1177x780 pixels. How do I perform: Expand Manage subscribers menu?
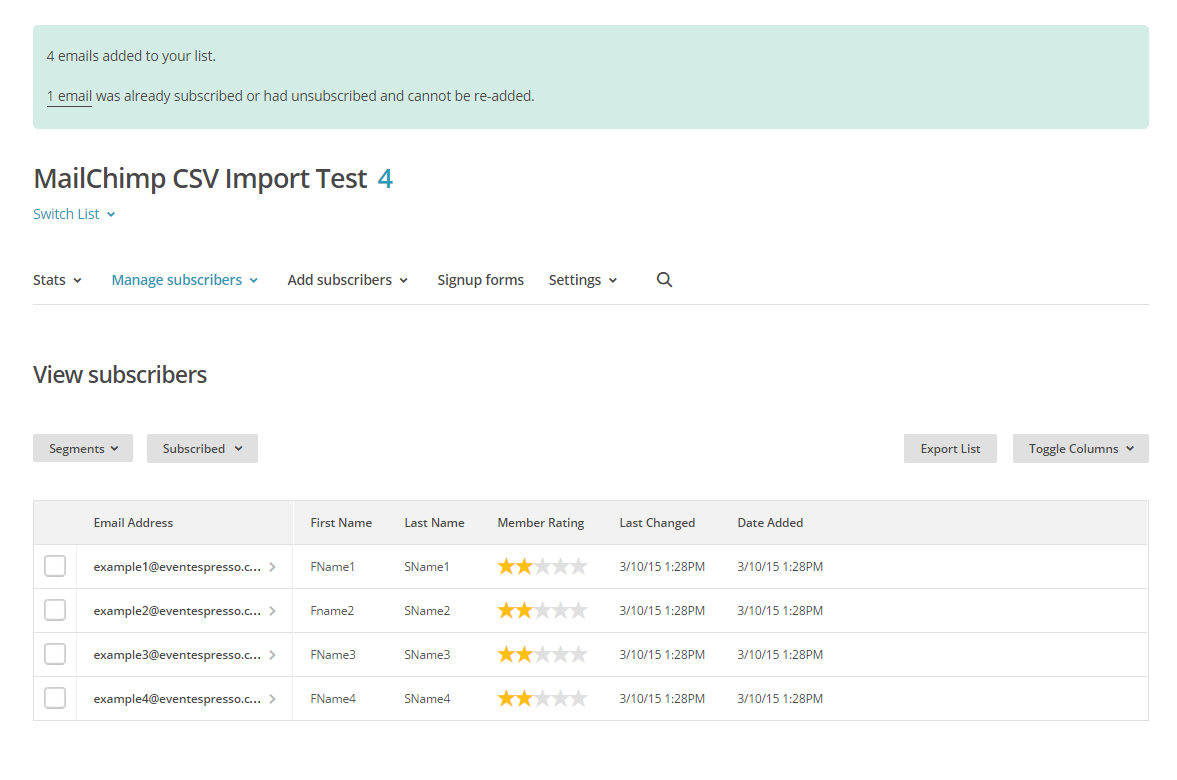tap(185, 280)
